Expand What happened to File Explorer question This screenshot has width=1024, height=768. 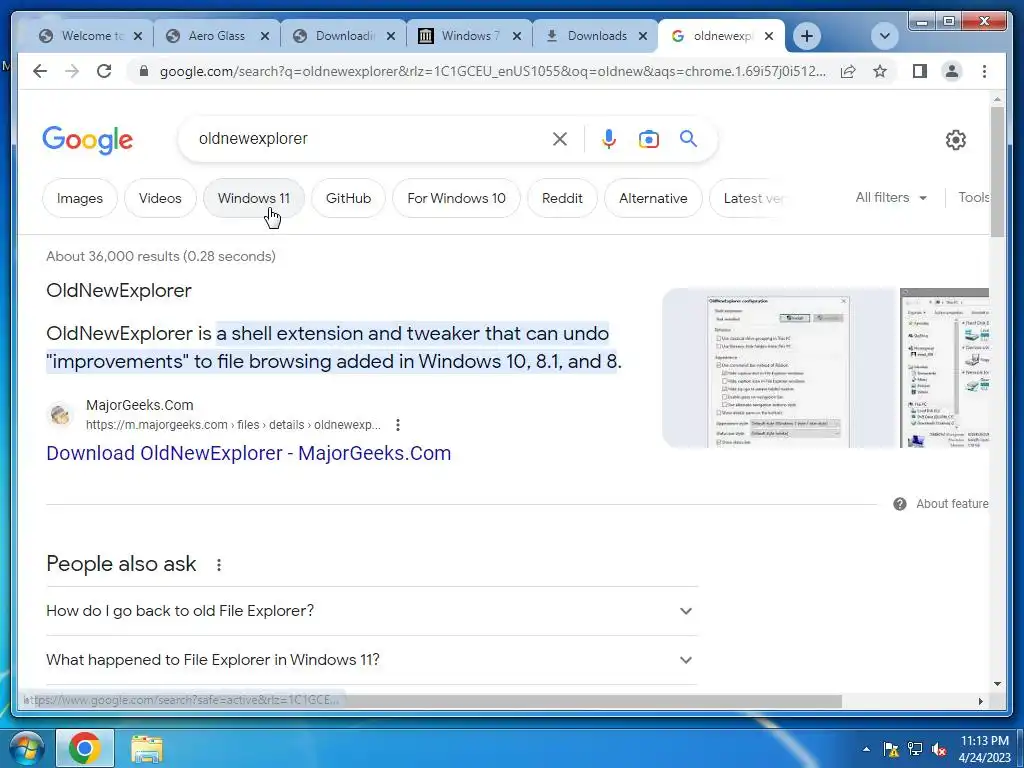(x=372, y=660)
